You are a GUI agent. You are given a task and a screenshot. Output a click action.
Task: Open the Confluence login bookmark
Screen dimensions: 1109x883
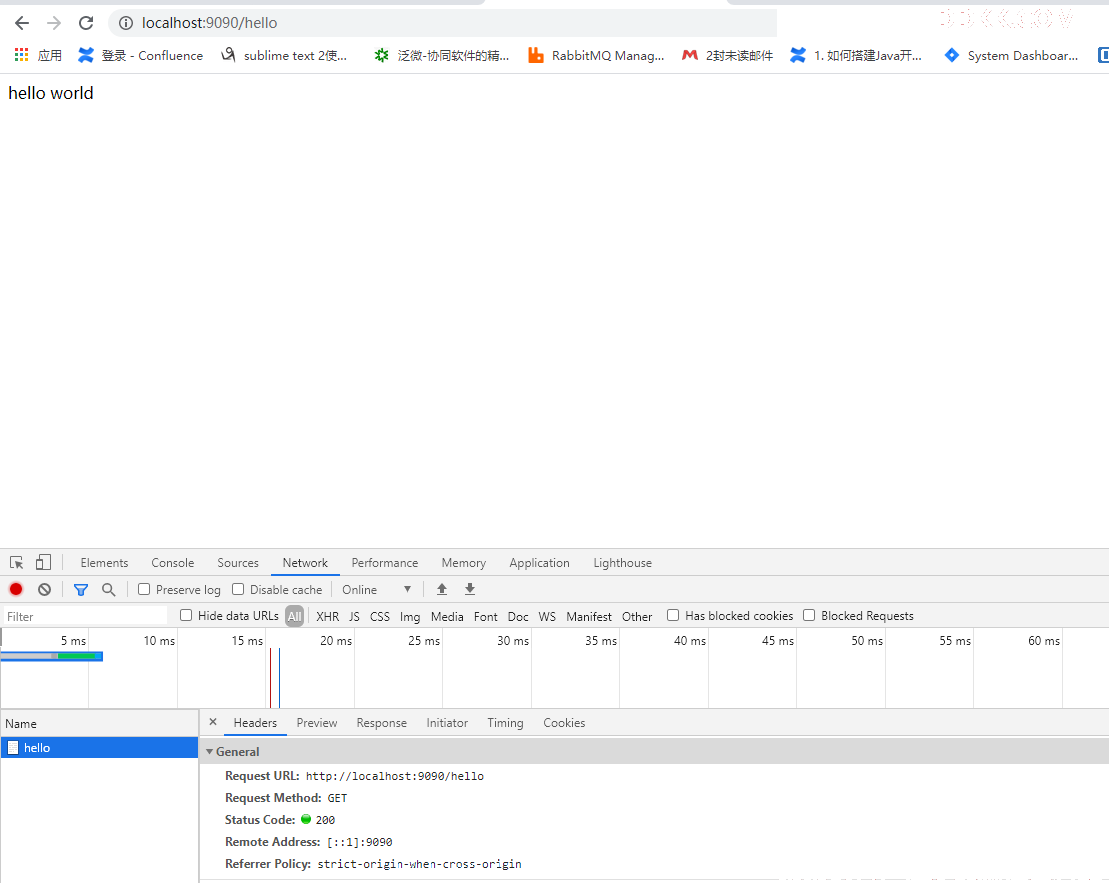pos(141,55)
